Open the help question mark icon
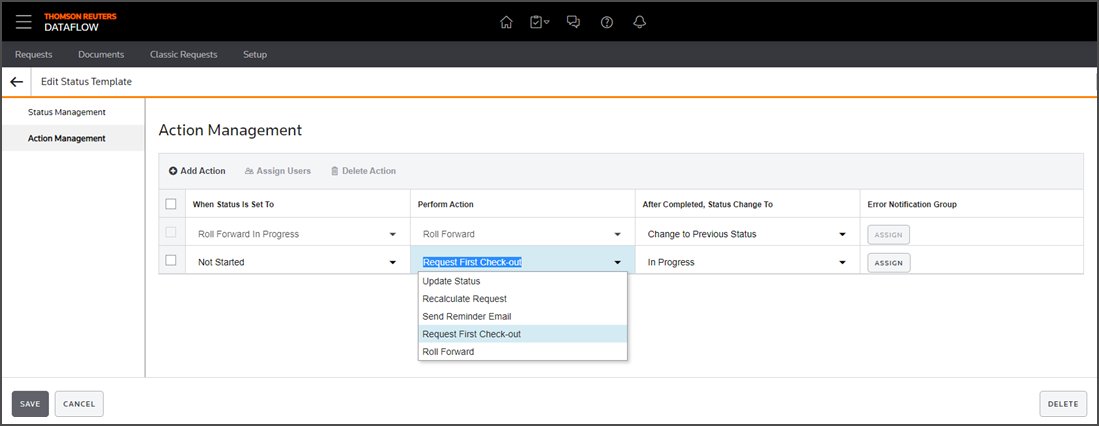Viewport: 1099px width, 426px height. [x=607, y=22]
